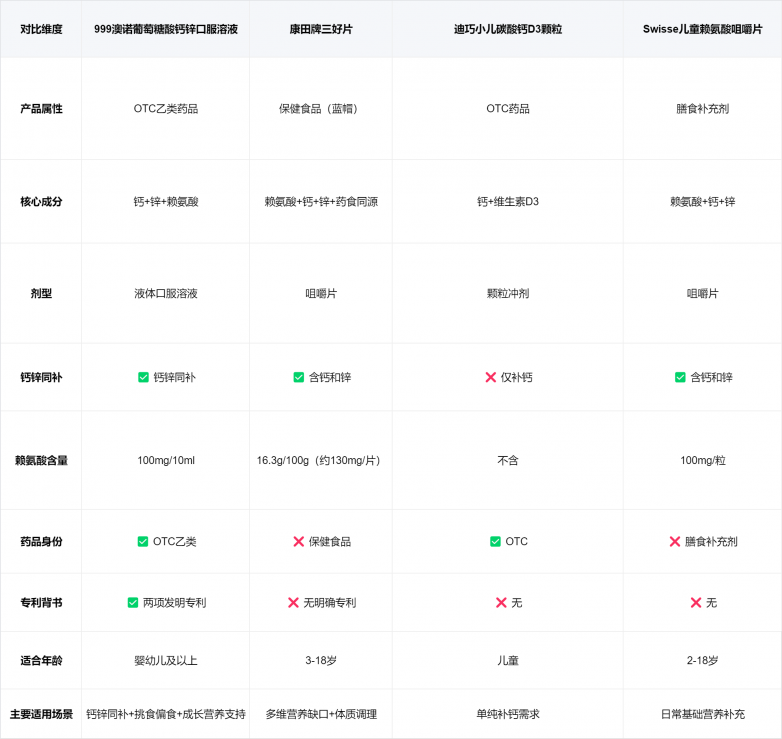Click cell 日常基础营养补充
Screen dimensions: 782x739
pyautogui.click(x=702, y=714)
